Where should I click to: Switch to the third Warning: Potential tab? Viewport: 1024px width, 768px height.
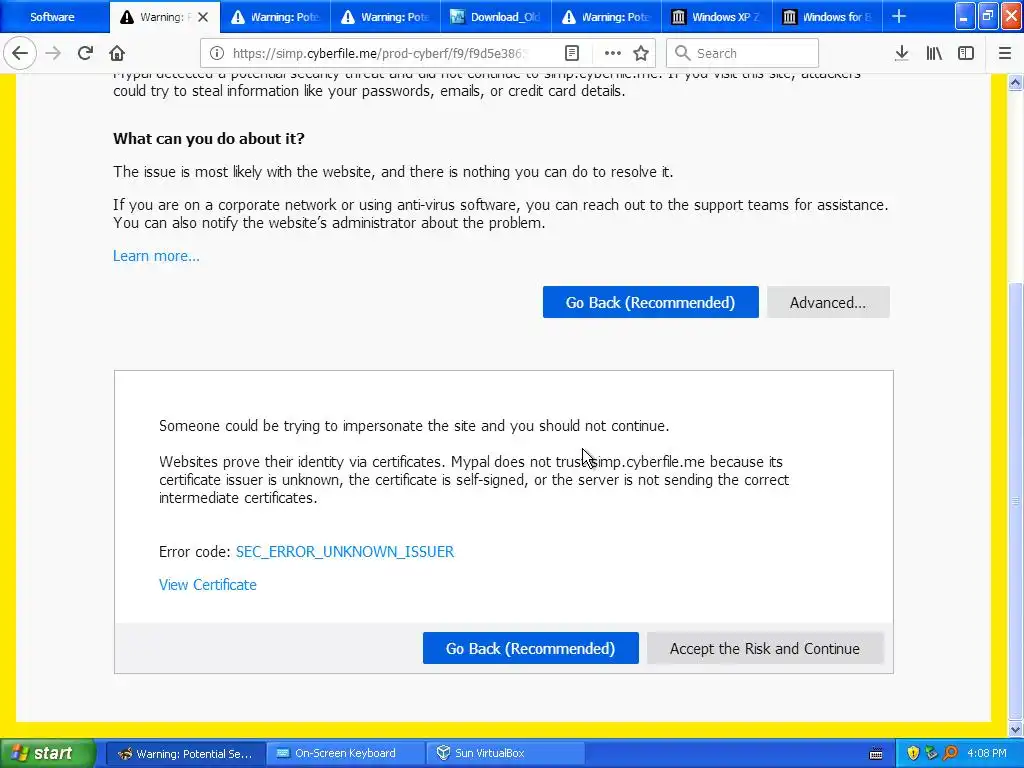[x=386, y=17]
